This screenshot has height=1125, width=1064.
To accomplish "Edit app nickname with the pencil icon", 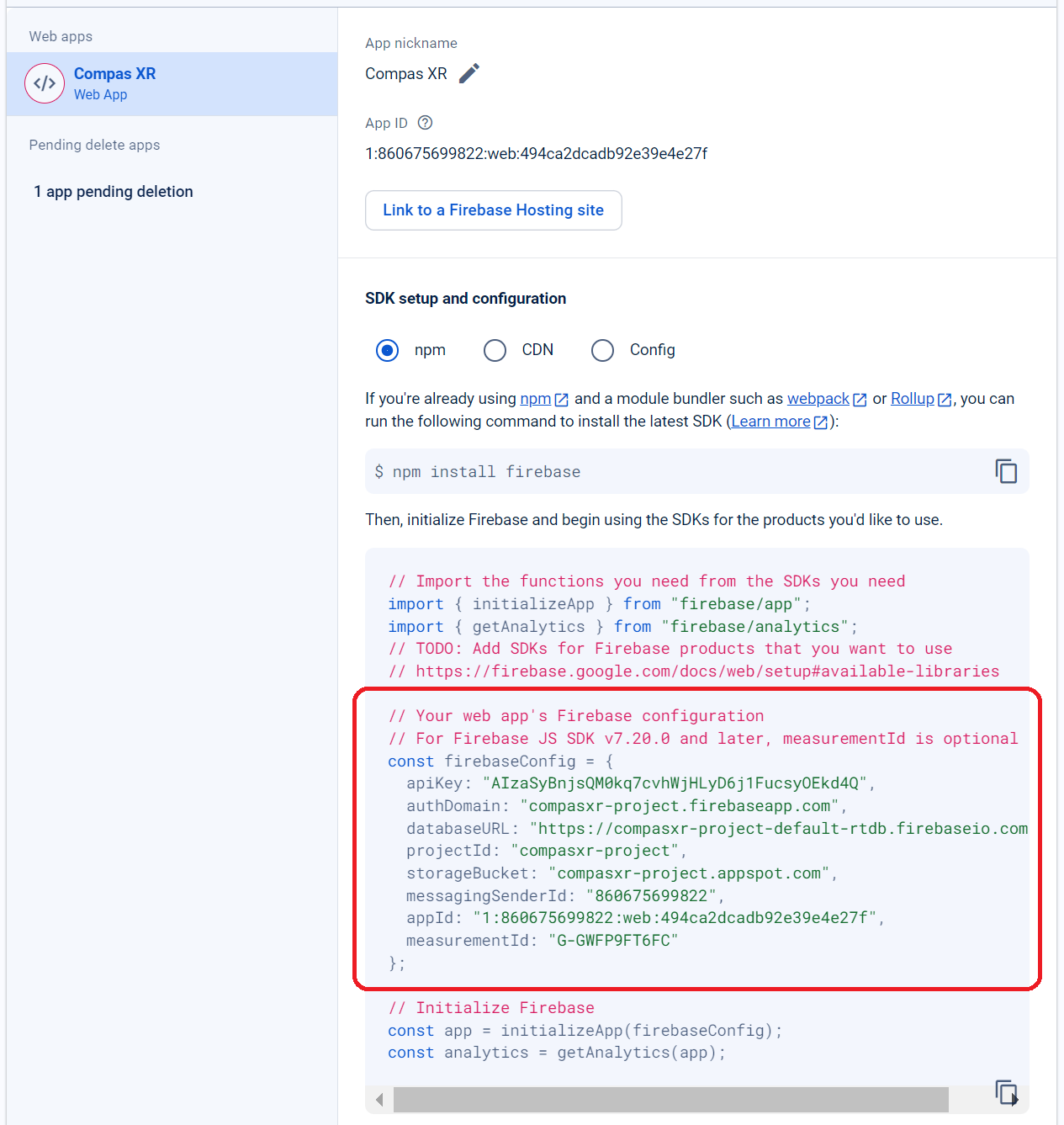I will tap(469, 73).
